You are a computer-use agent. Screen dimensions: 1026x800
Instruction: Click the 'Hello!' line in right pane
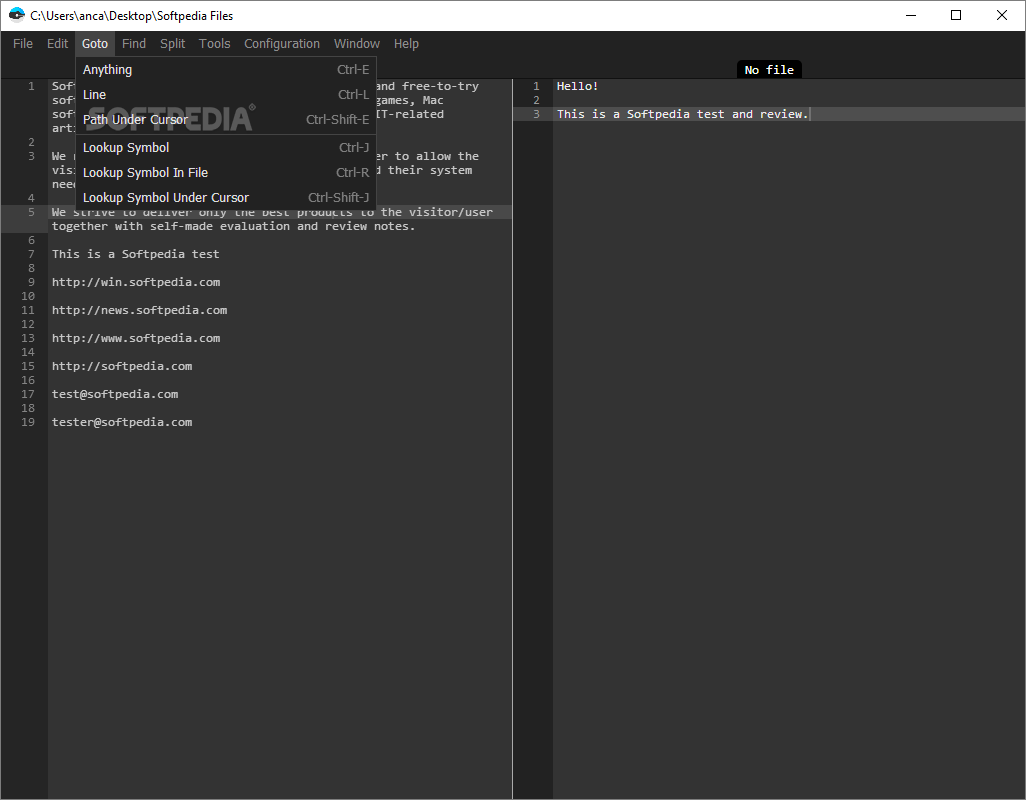pyautogui.click(x=577, y=86)
